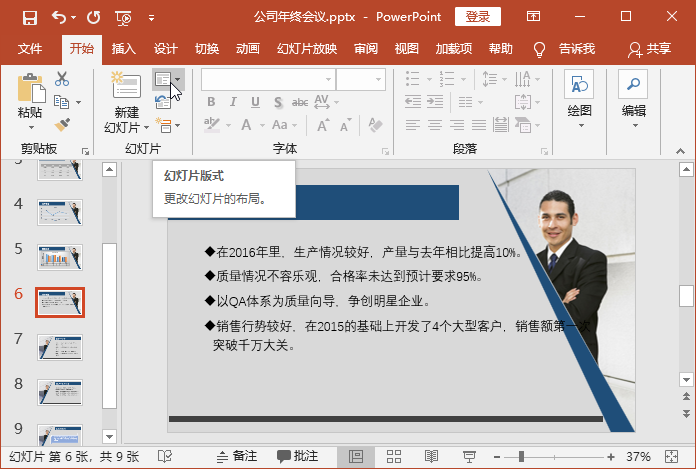
Task: Open the 帮助 tab
Action: coord(501,48)
